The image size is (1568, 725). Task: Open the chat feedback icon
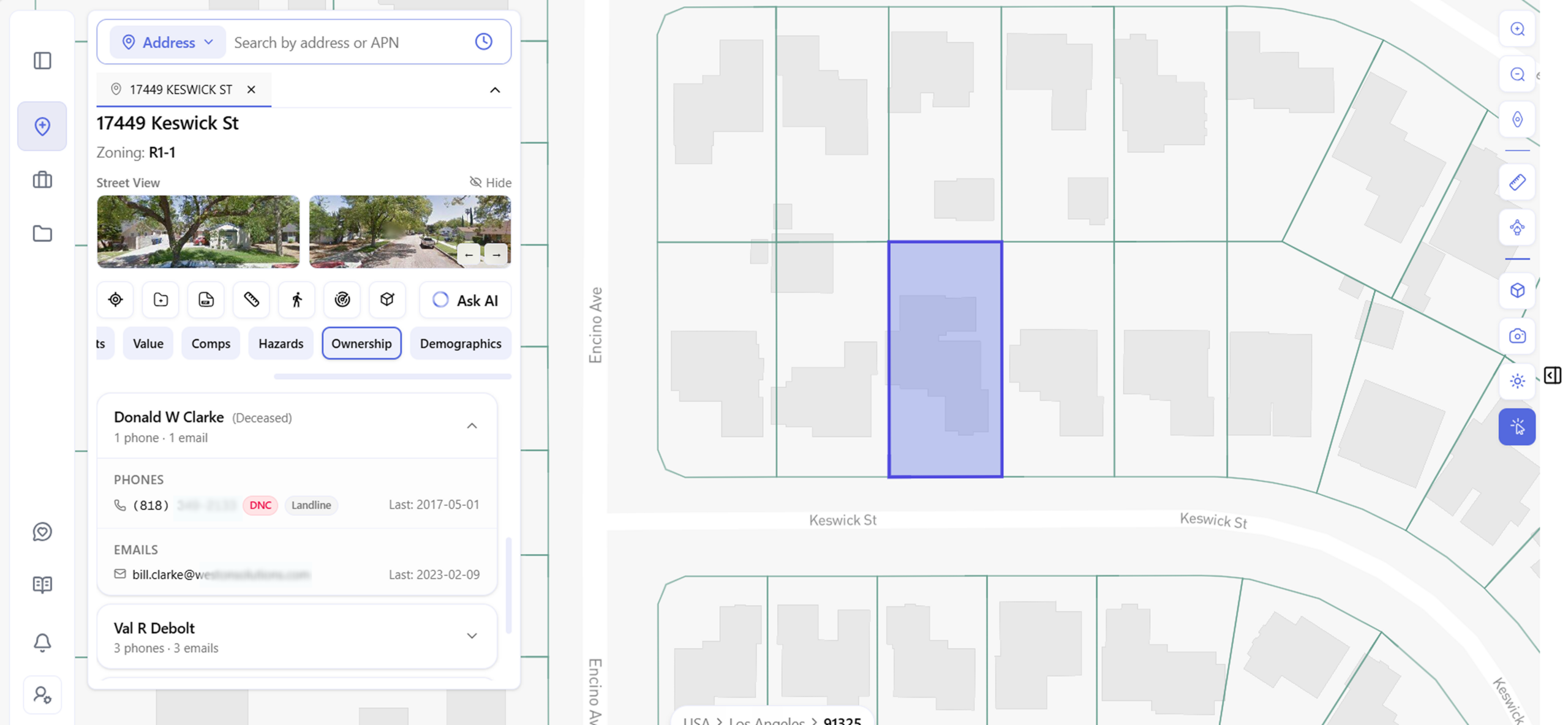coord(42,532)
